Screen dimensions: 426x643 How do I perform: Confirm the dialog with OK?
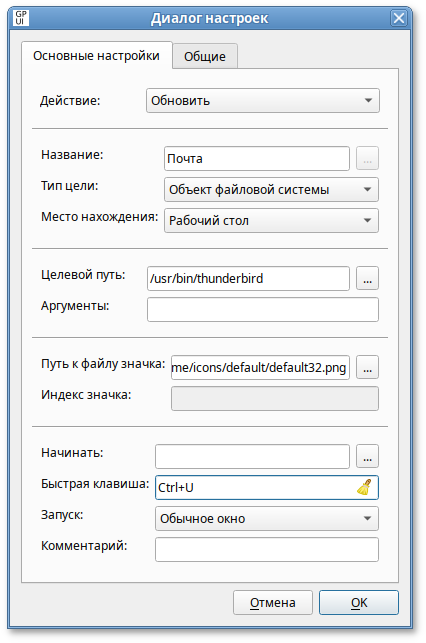click(x=359, y=603)
